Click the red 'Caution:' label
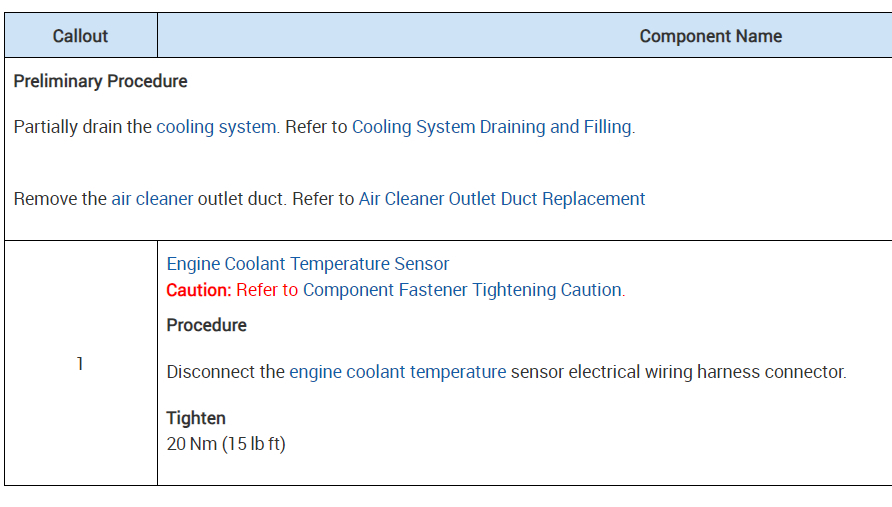Image resolution: width=892 pixels, height=507 pixels. click(x=199, y=290)
